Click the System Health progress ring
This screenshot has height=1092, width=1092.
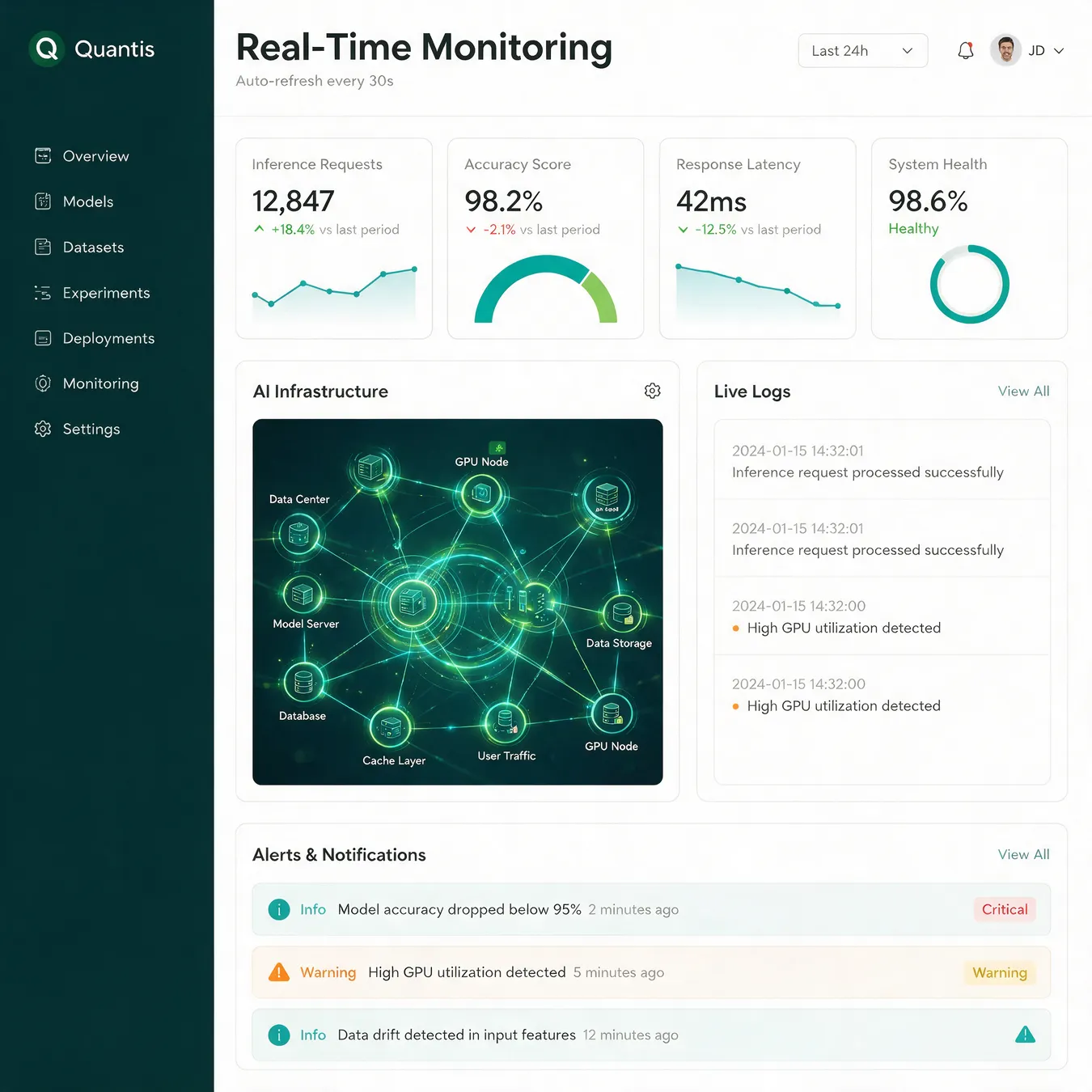point(969,284)
